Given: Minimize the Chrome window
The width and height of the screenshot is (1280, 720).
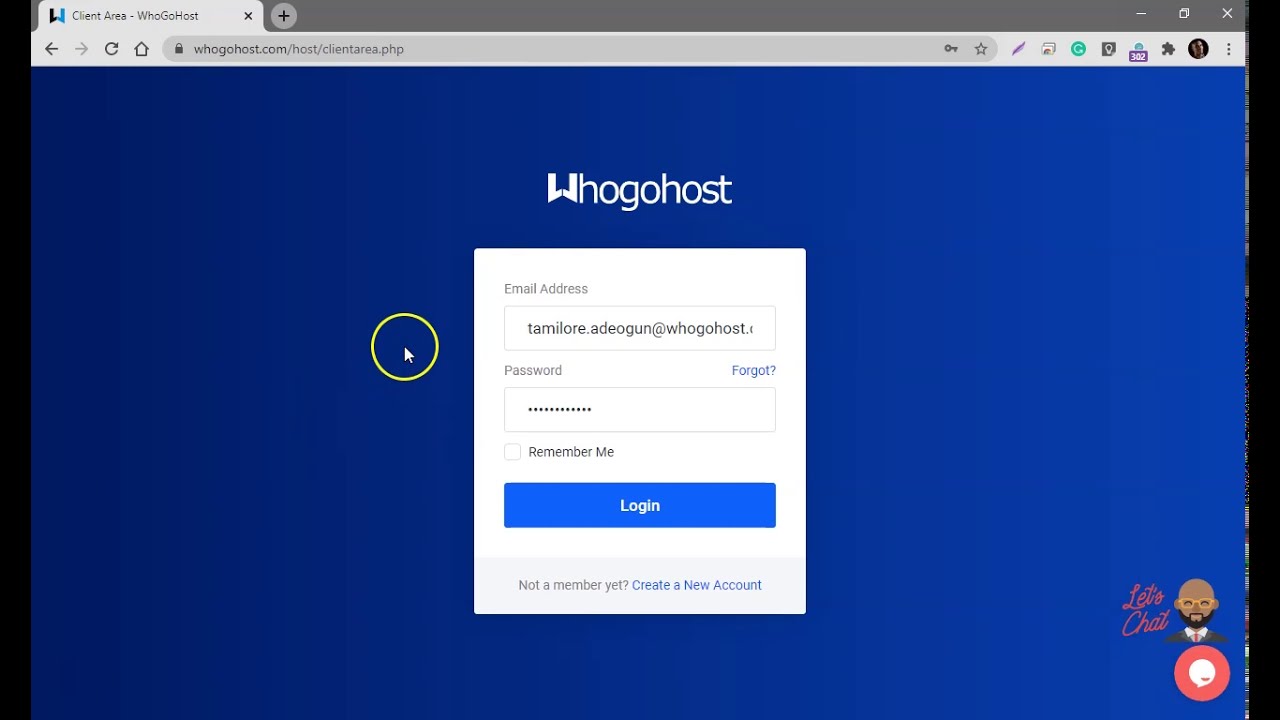Looking at the screenshot, I should 1141,14.
